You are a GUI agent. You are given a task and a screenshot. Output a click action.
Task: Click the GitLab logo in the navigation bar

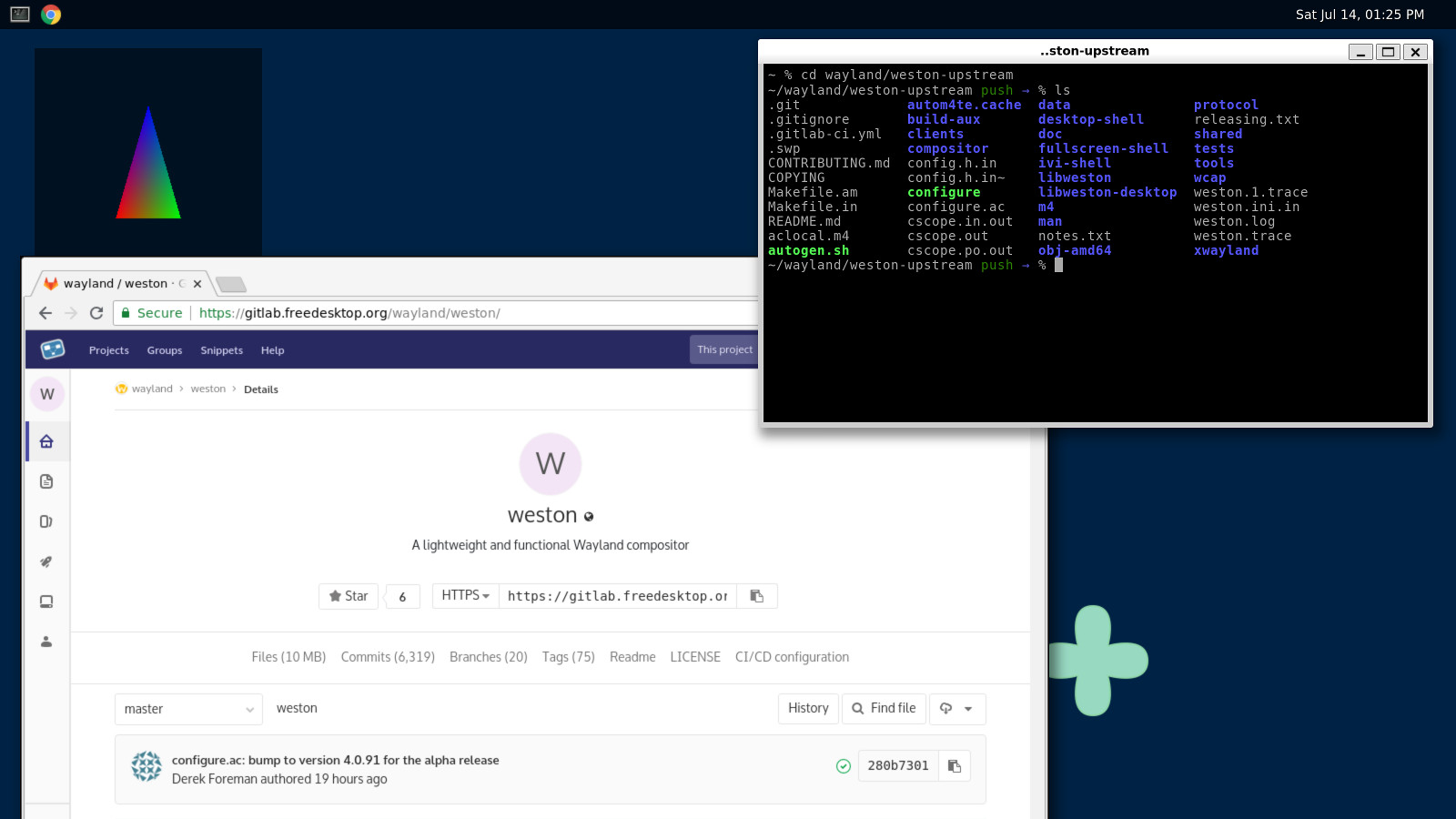51,349
